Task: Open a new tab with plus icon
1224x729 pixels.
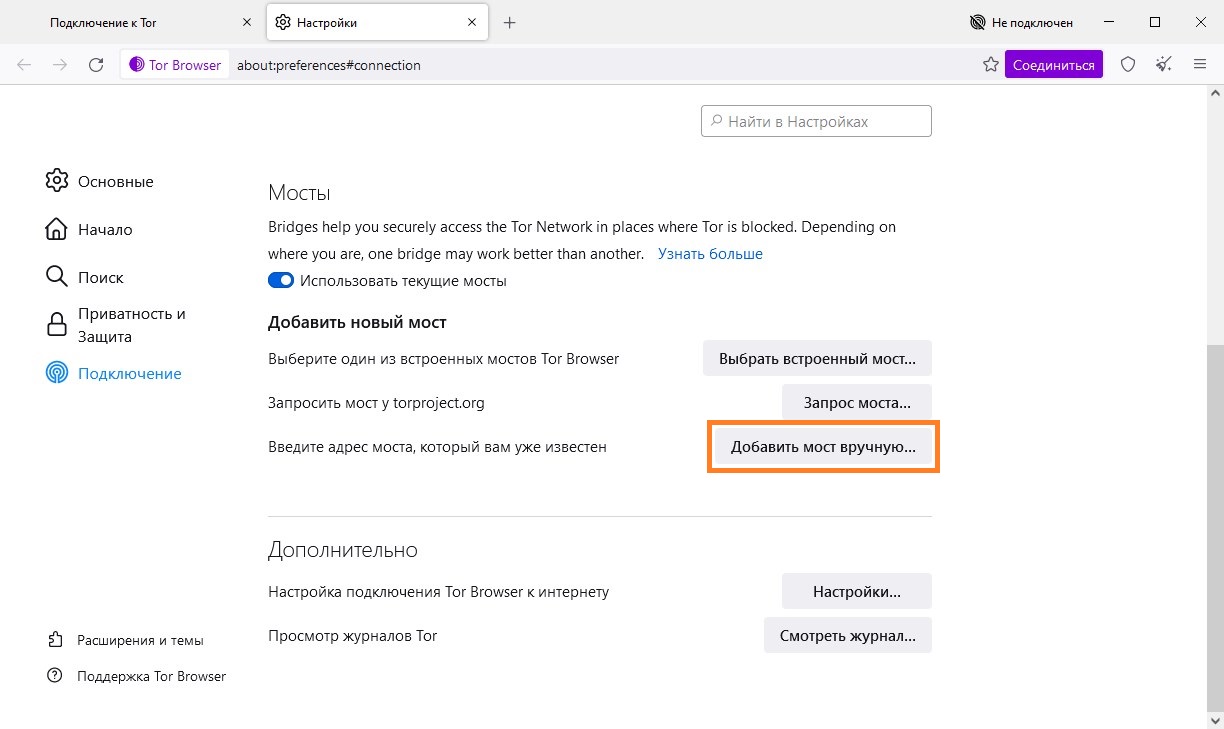Action: coord(509,22)
